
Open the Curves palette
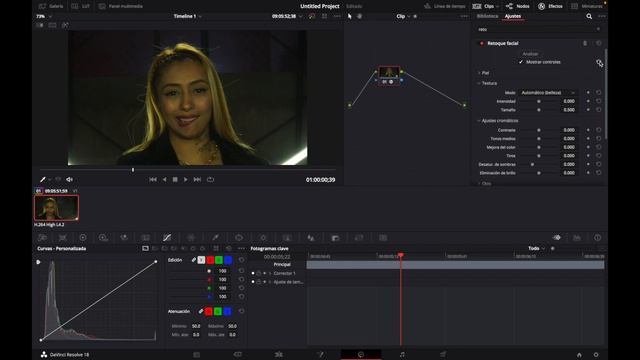[167, 238]
